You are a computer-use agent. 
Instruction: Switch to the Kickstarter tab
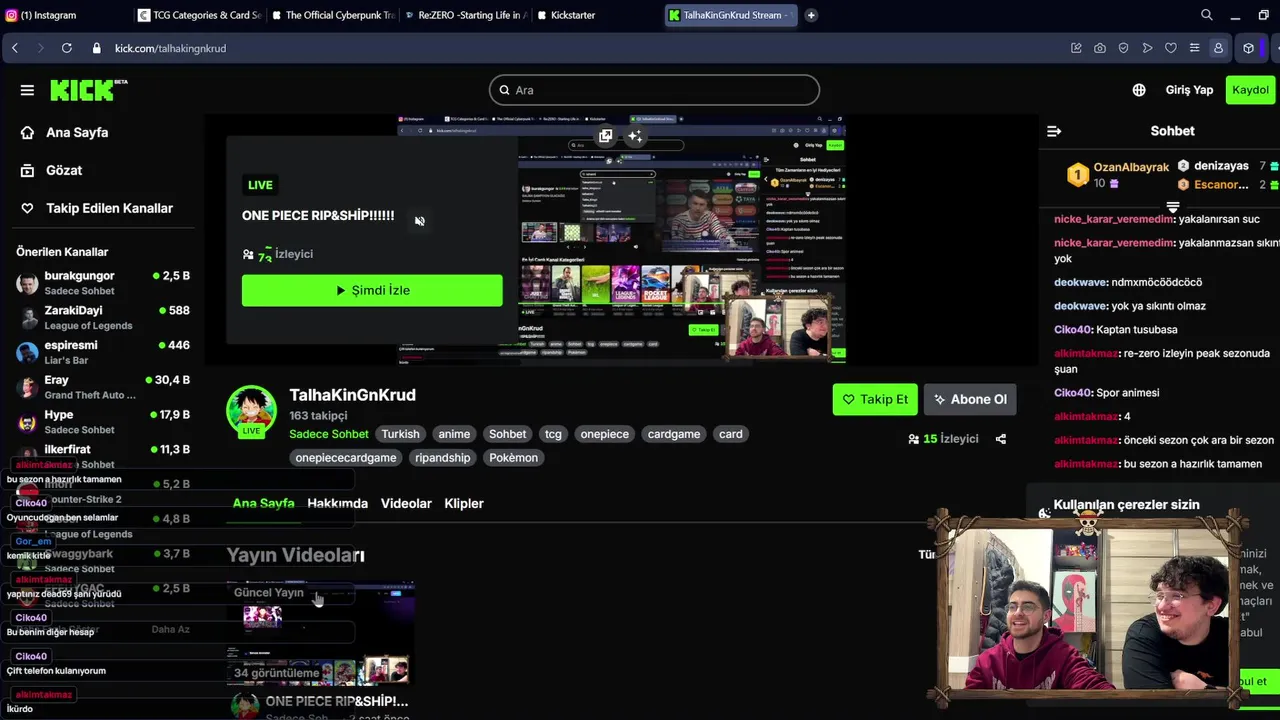pos(597,15)
